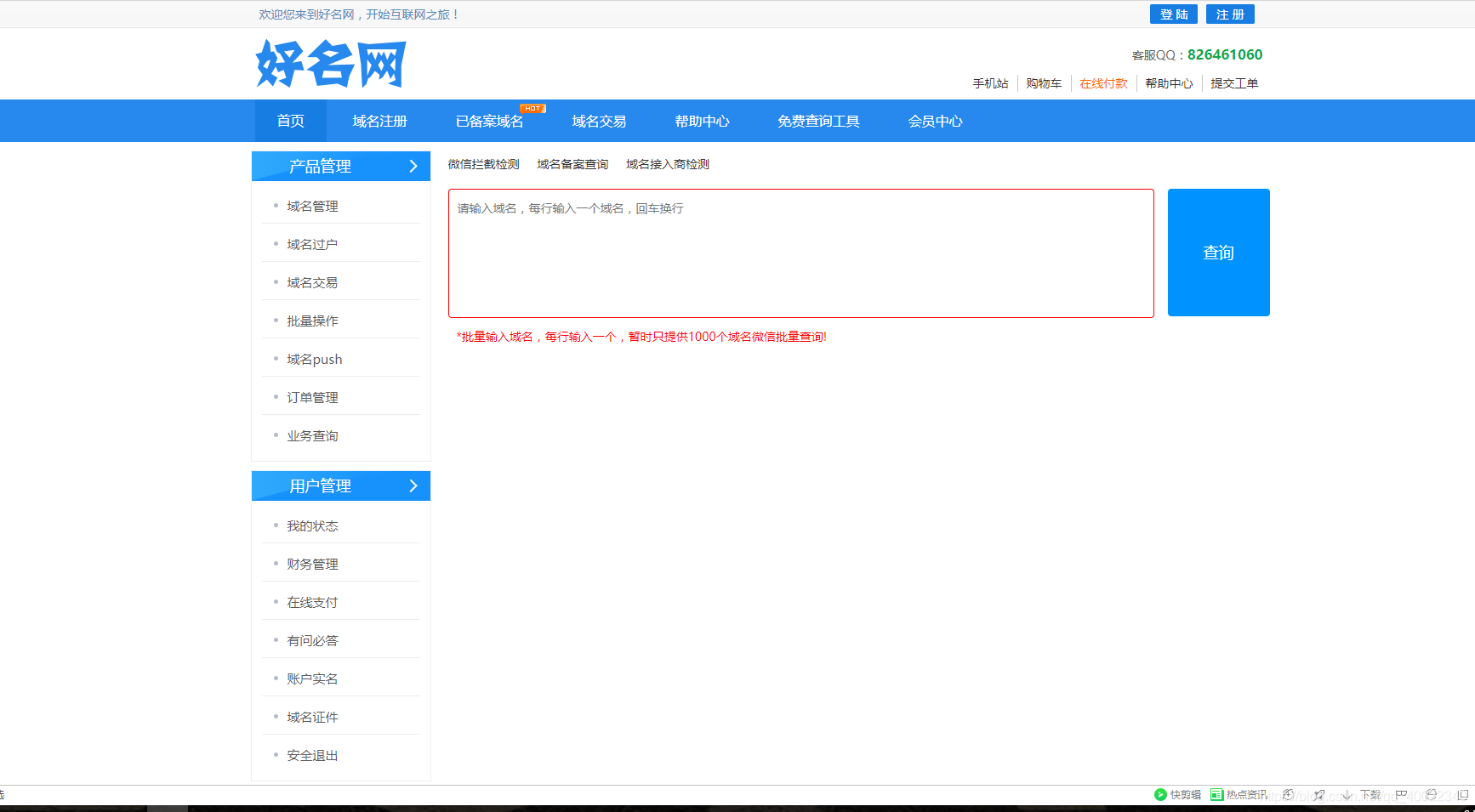This screenshot has height=812, width=1475.
Task: Open the 手机站 link
Action: tap(991, 83)
